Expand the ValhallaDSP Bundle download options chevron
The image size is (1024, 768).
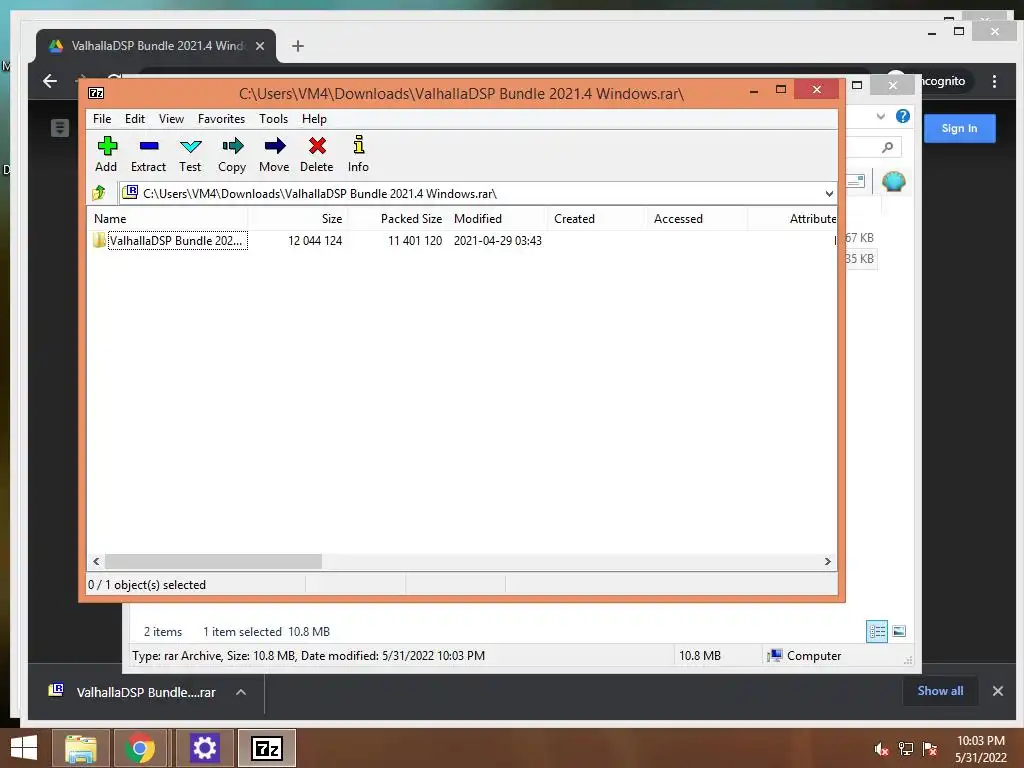click(x=241, y=692)
